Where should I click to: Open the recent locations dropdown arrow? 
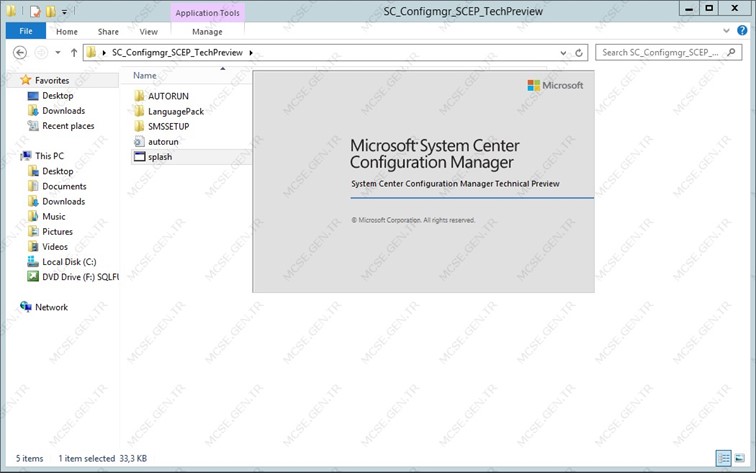[x=58, y=53]
